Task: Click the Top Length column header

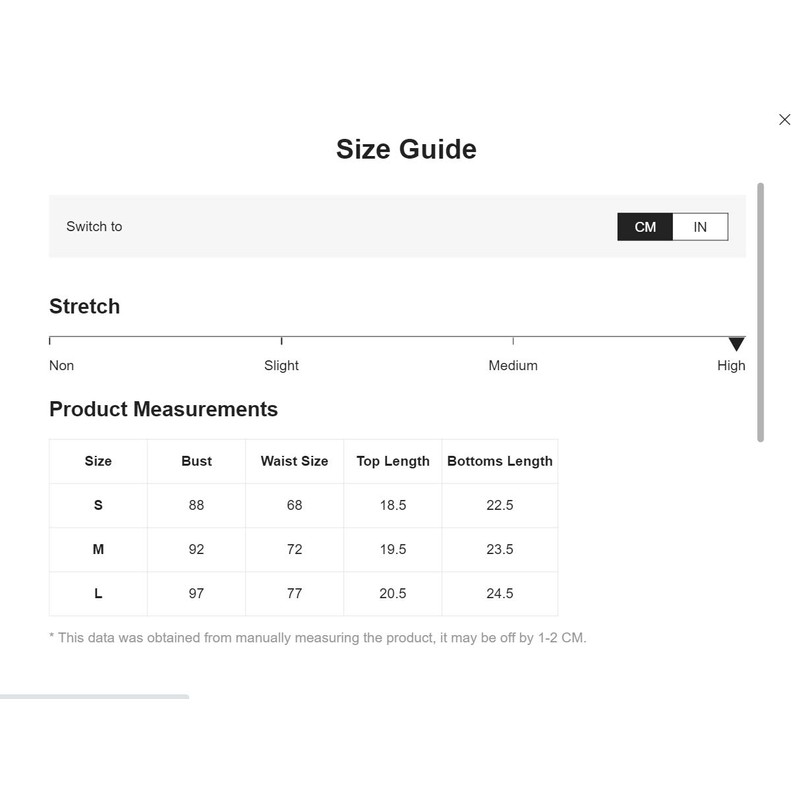Action: (x=393, y=461)
